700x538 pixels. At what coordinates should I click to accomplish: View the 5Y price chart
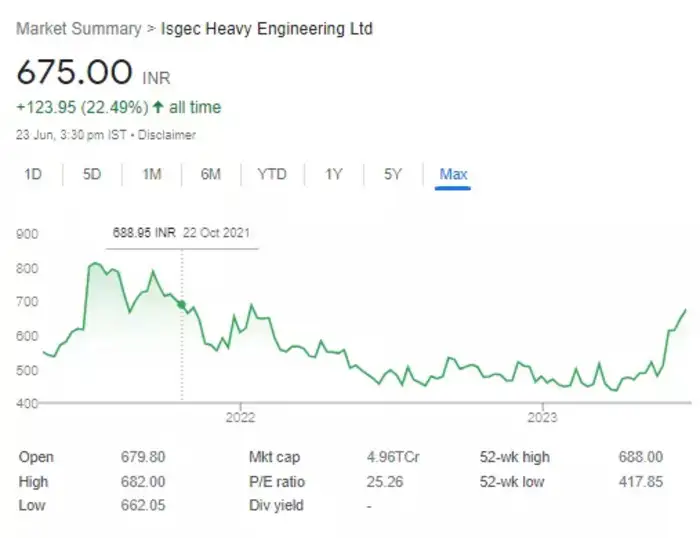click(x=393, y=174)
